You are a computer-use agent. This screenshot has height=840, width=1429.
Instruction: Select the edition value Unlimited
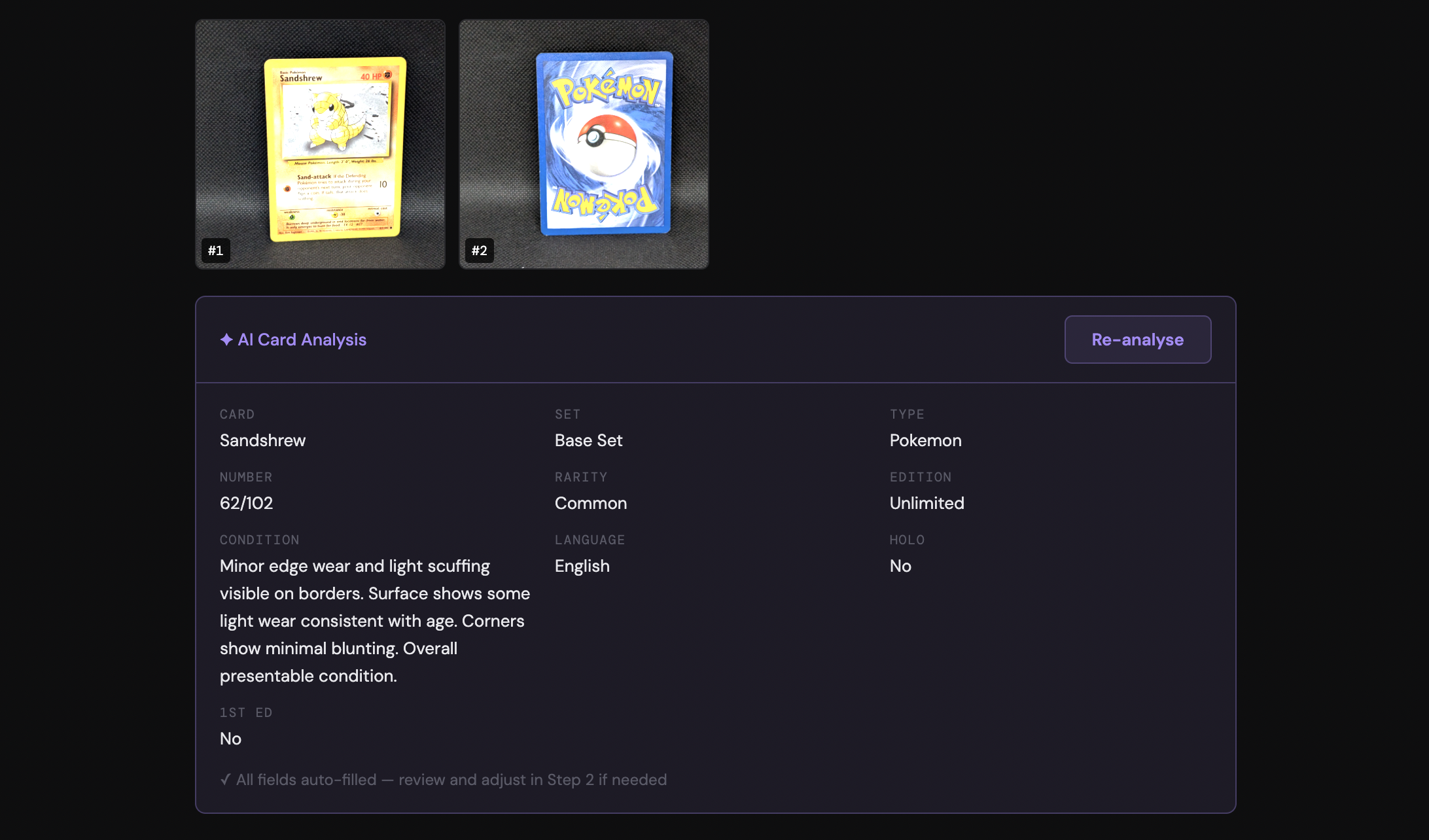tap(926, 503)
